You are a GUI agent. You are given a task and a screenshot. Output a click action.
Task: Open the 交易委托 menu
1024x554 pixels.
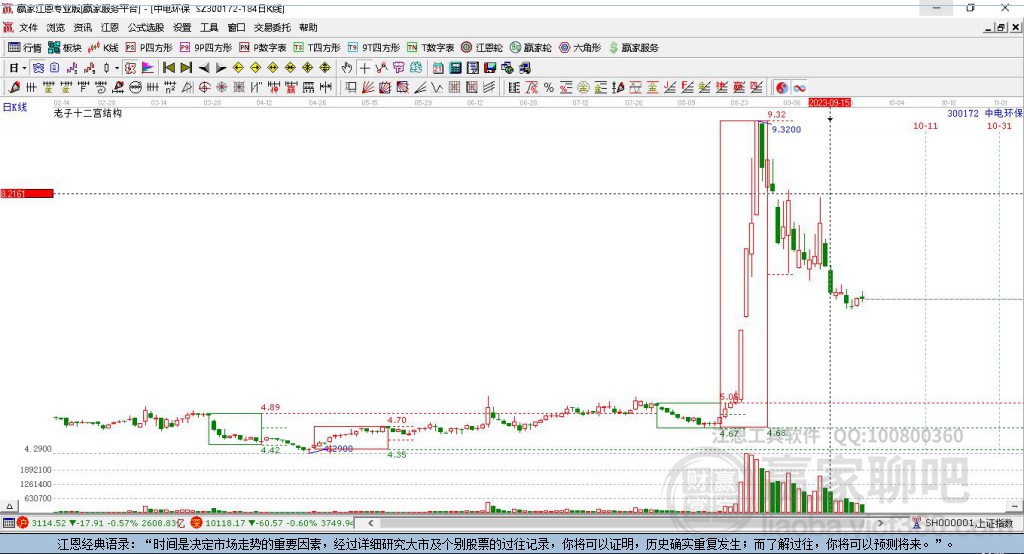[x=272, y=27]
